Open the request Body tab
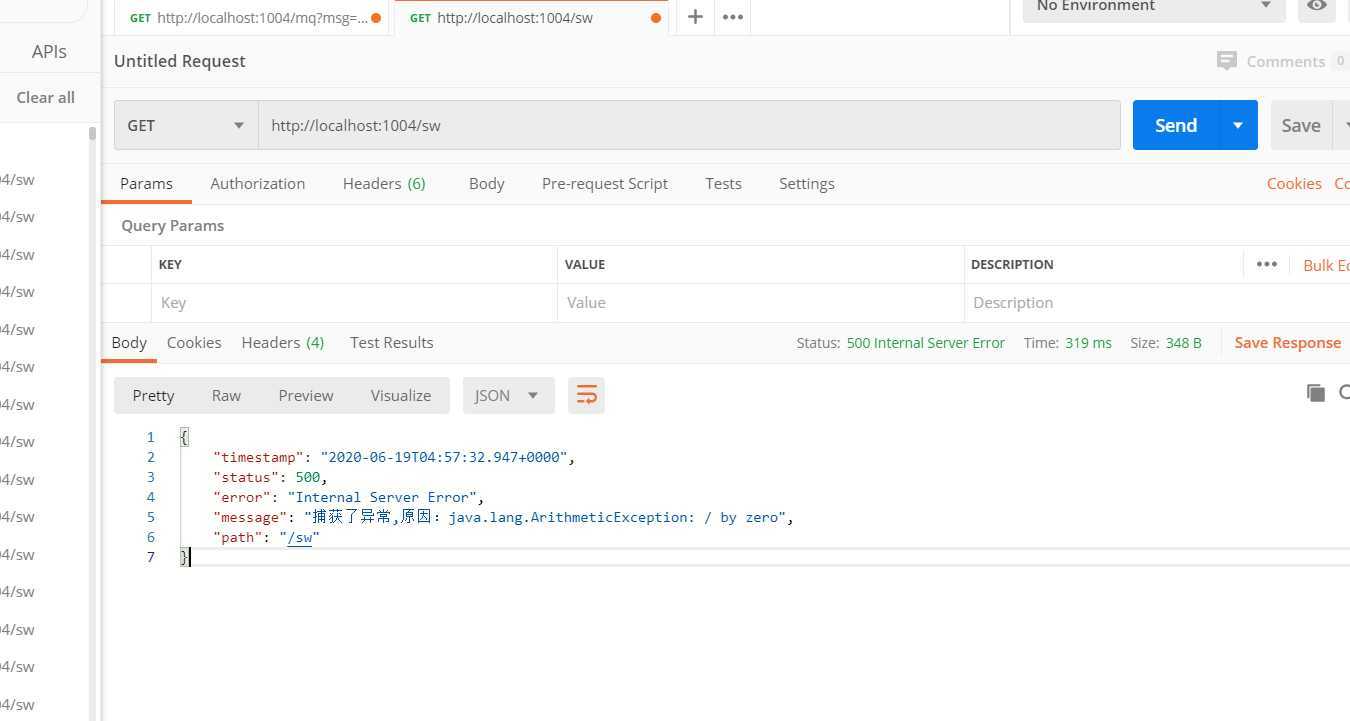1350x721 pixels. (x=487, y=183)
